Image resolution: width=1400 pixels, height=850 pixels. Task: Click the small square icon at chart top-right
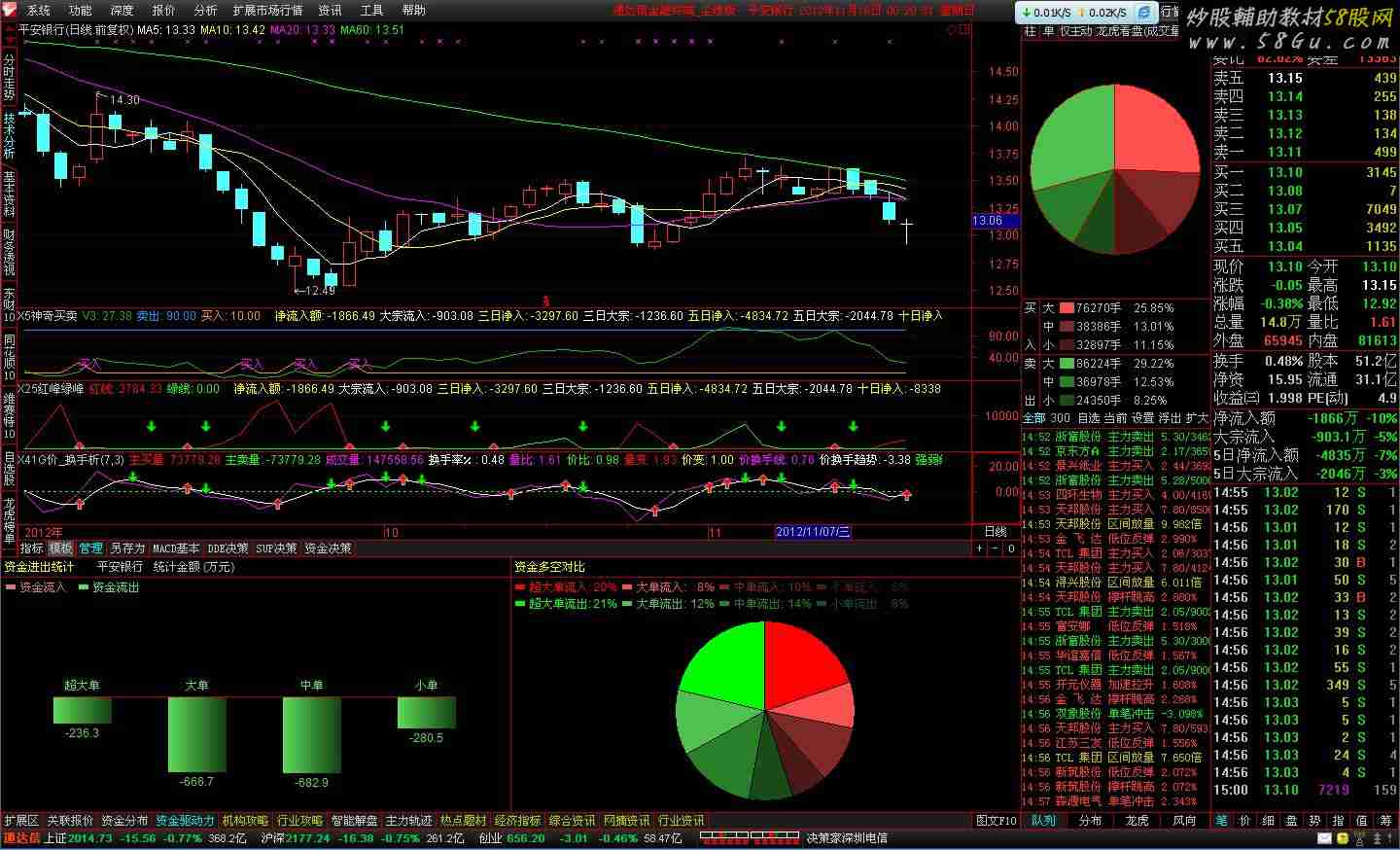tap(963, 30)
